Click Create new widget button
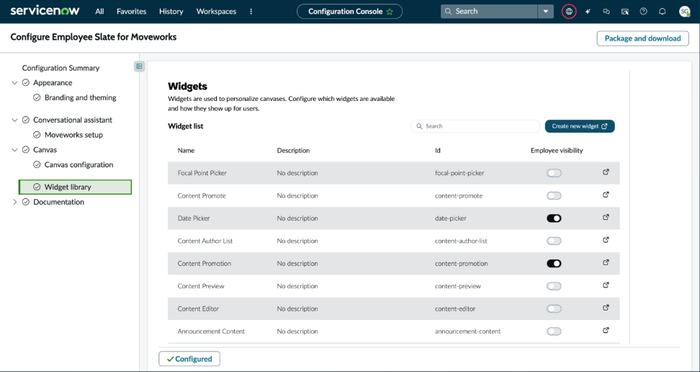 tap(579, 126)
